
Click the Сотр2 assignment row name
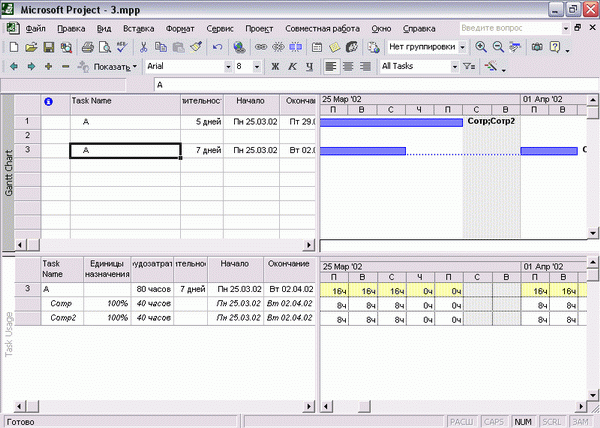pos(63,318)
